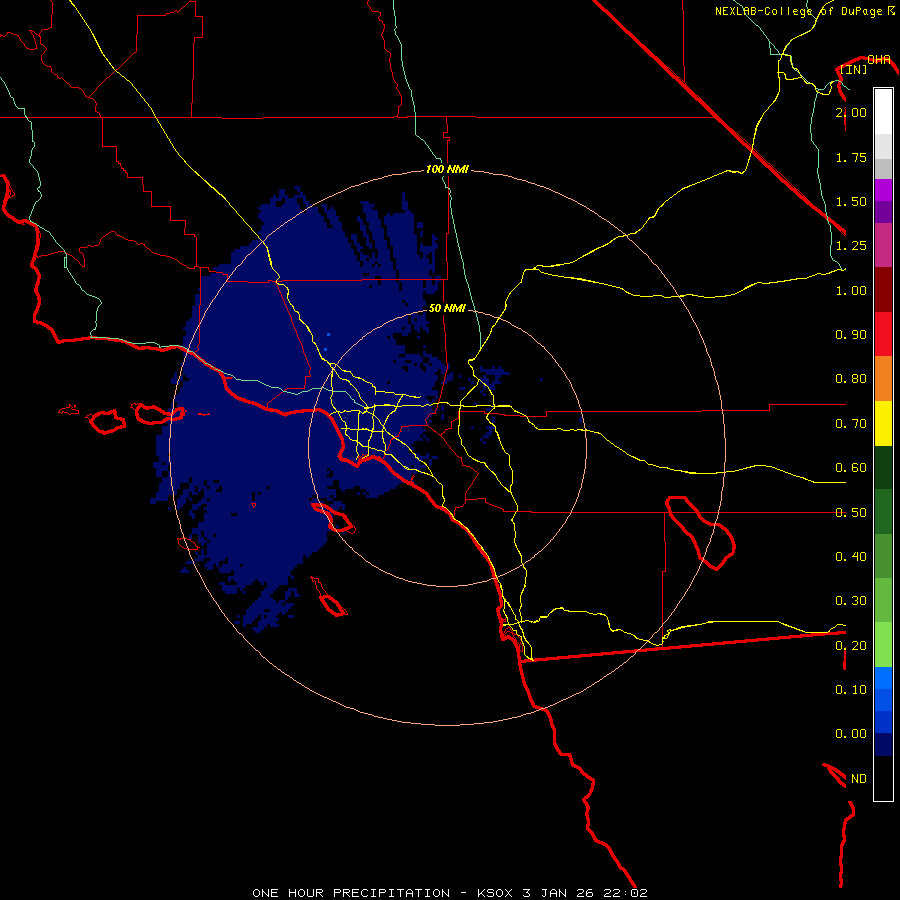Click the "0.40" legend value

(x=851, y=556)
